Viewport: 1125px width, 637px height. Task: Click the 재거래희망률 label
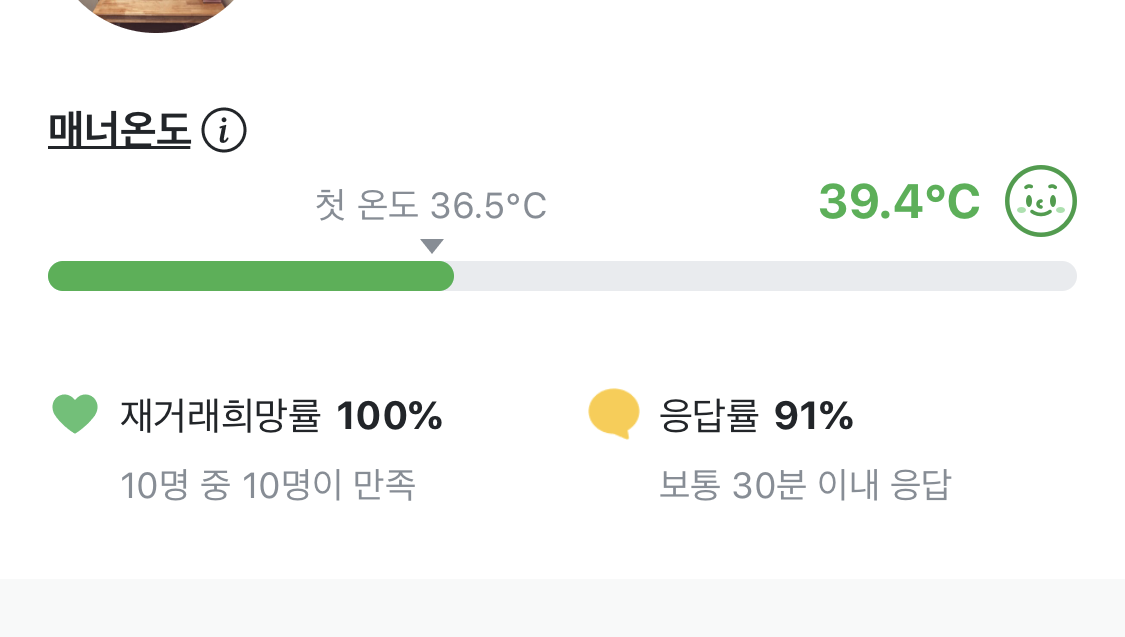click(222, 415)
